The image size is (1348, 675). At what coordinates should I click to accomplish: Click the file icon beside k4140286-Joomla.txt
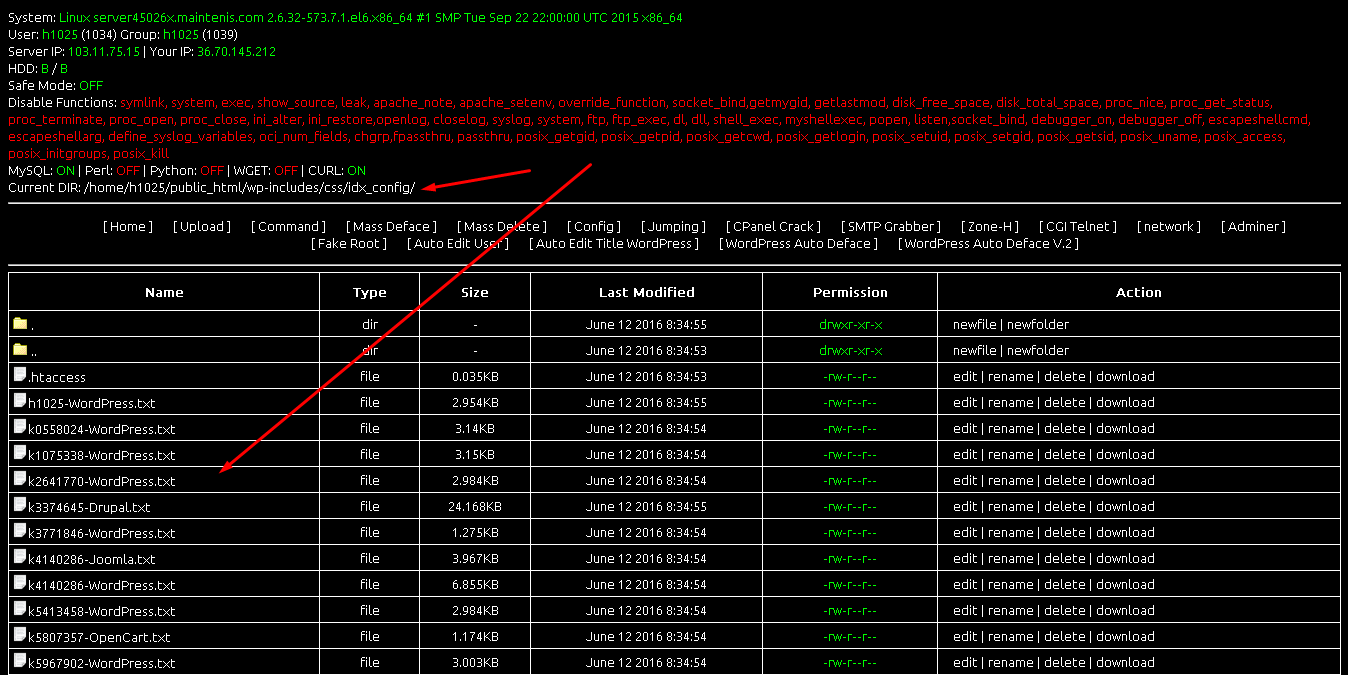[20, 558]
